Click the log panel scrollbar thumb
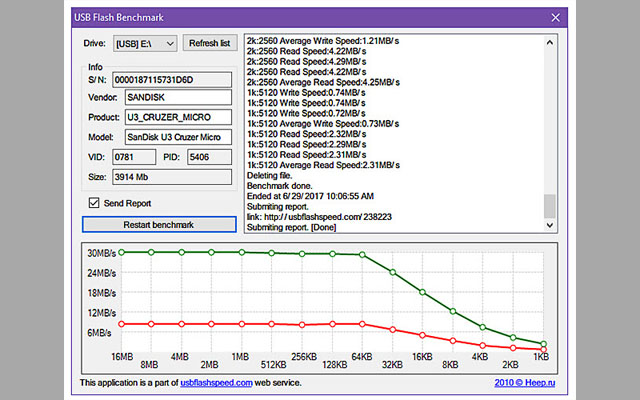The width and height of the screenshot is (640, 400). point(549,205)
